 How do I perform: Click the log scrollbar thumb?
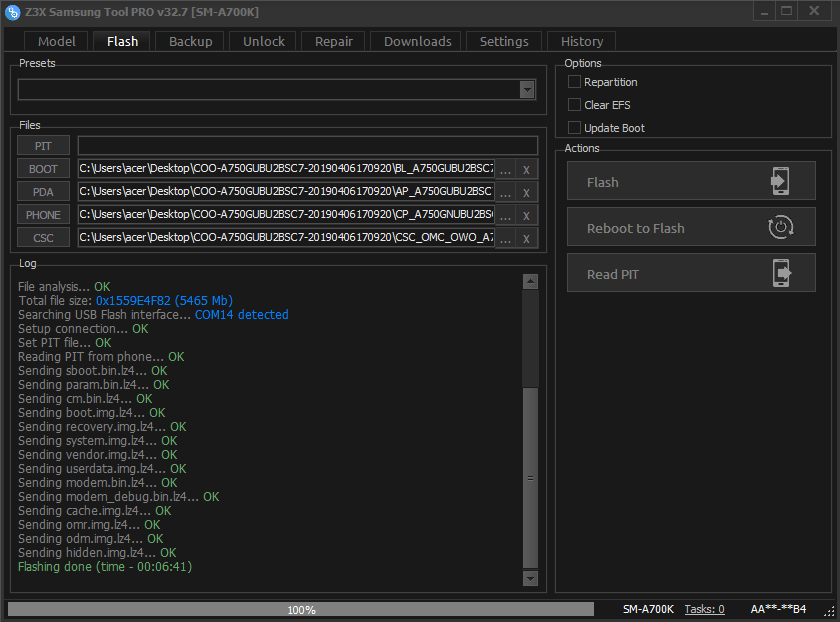[530, 478]
